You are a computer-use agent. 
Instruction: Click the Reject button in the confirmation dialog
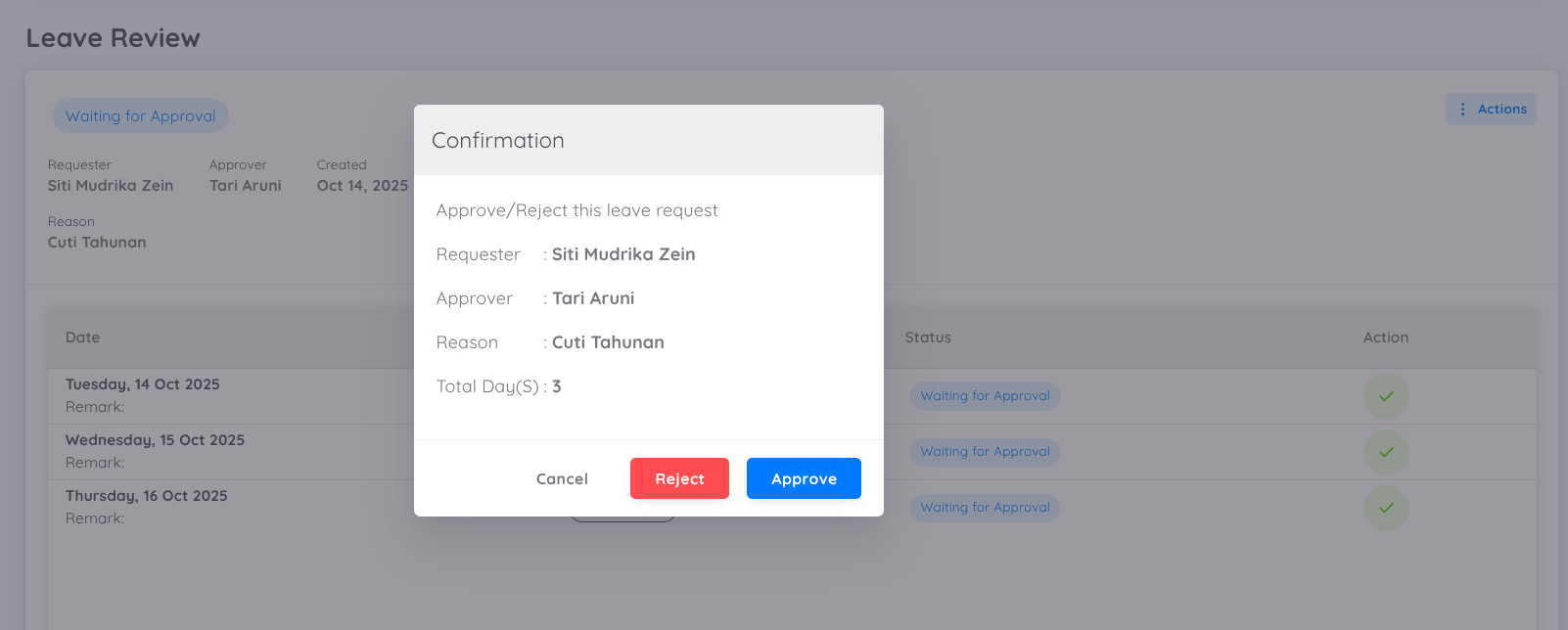[679, 478]
